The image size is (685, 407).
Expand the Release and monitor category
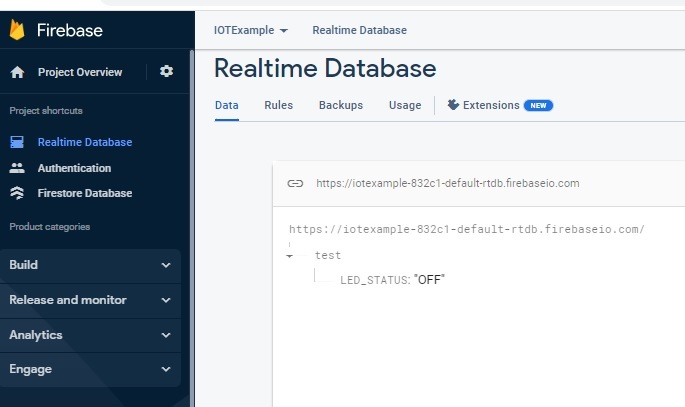pos(166,300)
